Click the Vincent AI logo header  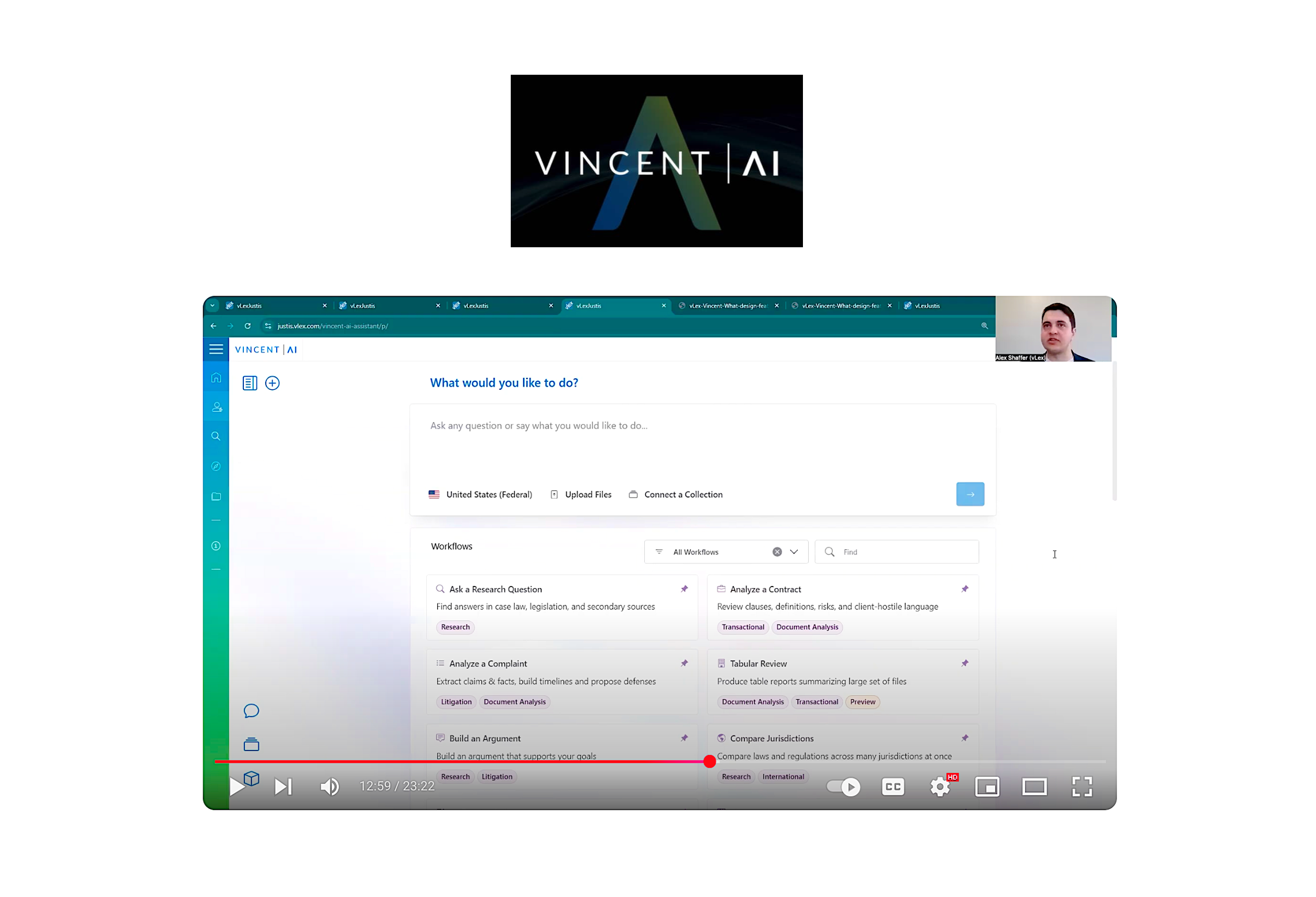266,350
